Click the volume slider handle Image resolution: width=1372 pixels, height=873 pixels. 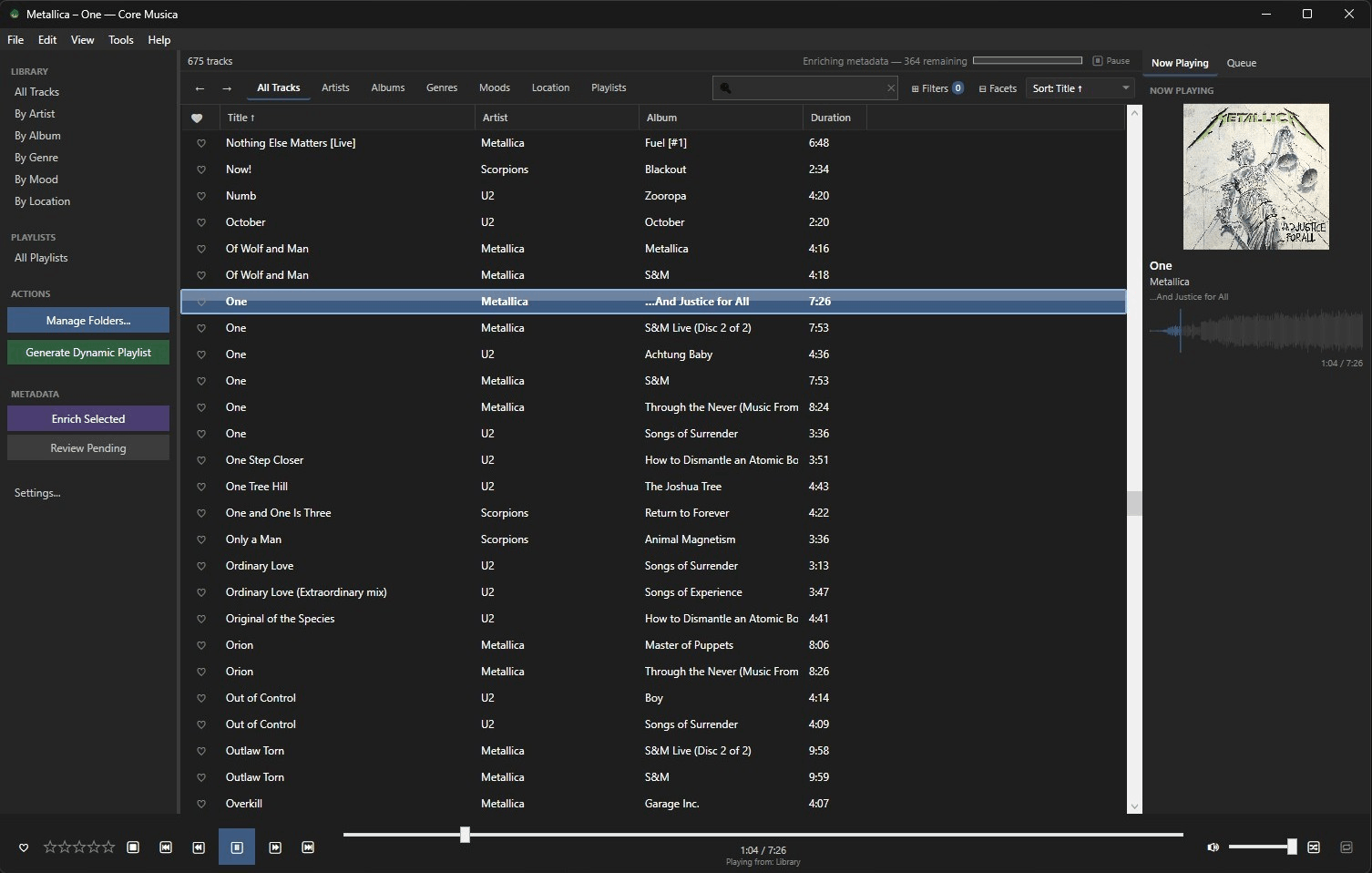pyautogui.click(x=1291, y=847)
